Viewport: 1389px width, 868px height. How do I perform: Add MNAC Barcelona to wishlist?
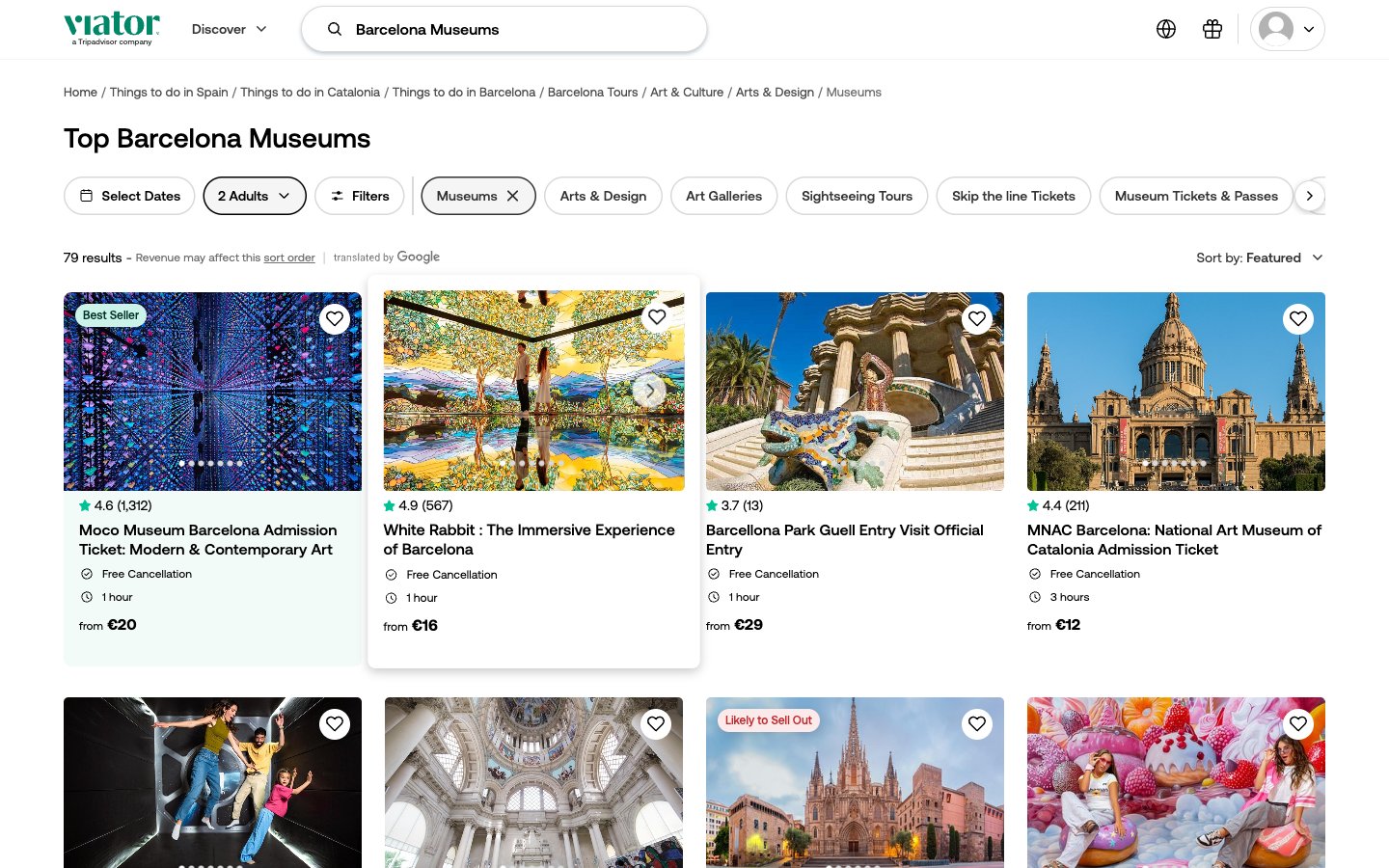point(1298,318)
